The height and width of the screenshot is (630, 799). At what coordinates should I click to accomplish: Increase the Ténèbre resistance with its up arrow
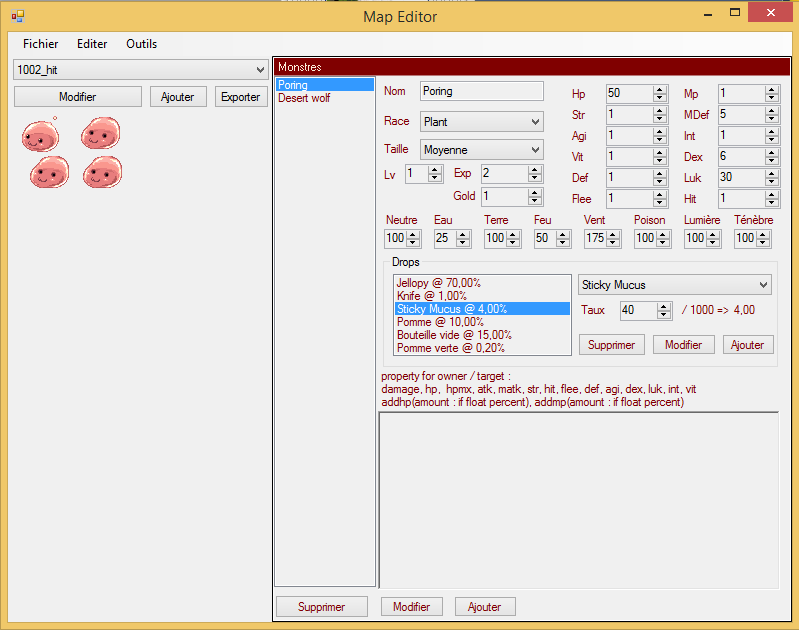click(x=763, y=234)
